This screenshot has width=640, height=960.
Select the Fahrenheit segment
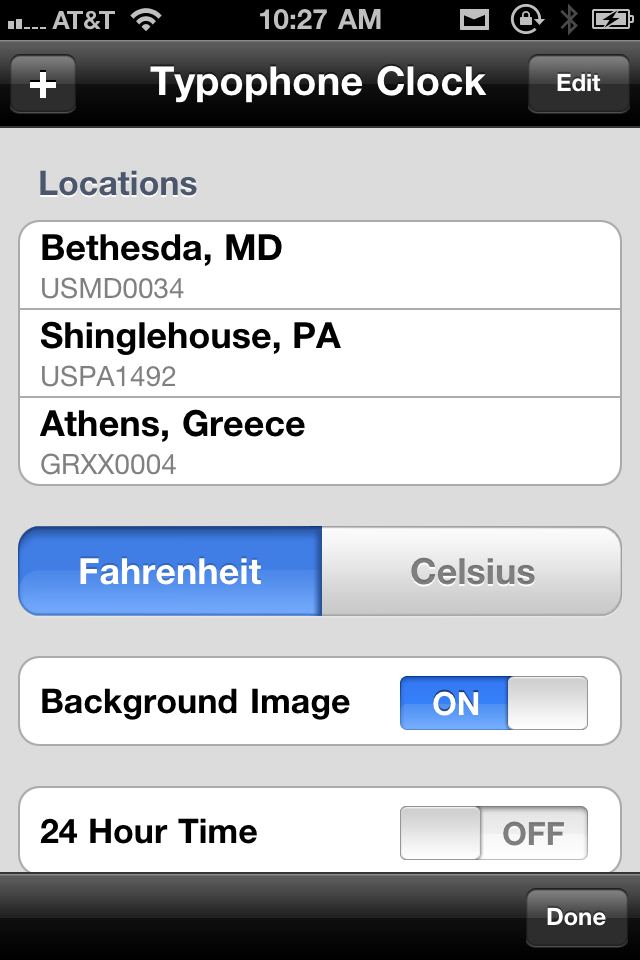point(170,571)
